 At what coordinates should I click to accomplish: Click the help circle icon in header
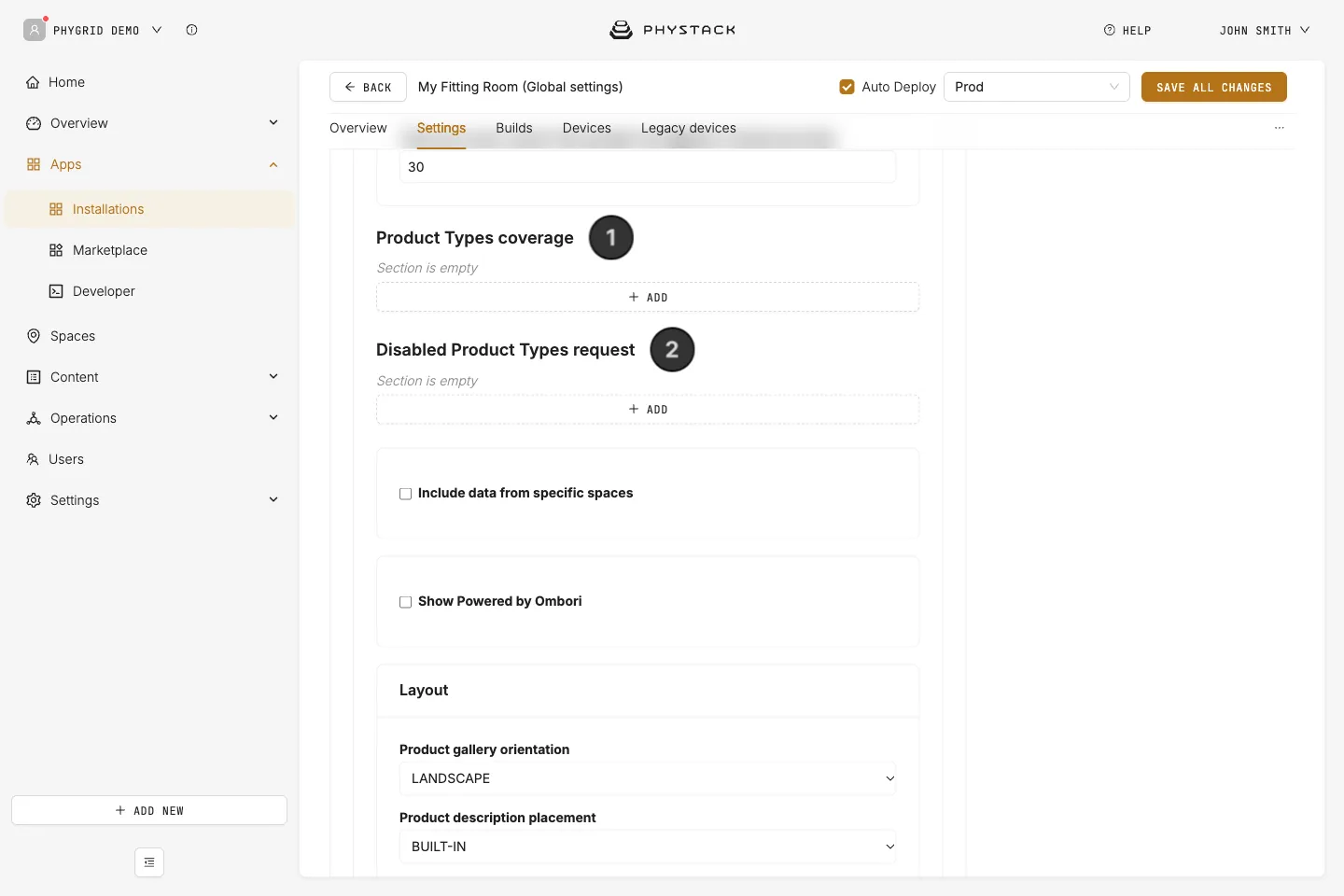pyautogui.click(x=1110, y=30)
